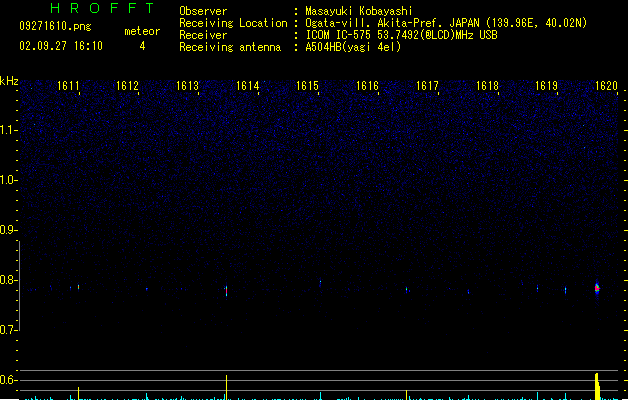Screen dimensions: 629x400
Task: Click the 1613 time axis label
Action: [187, 86]
